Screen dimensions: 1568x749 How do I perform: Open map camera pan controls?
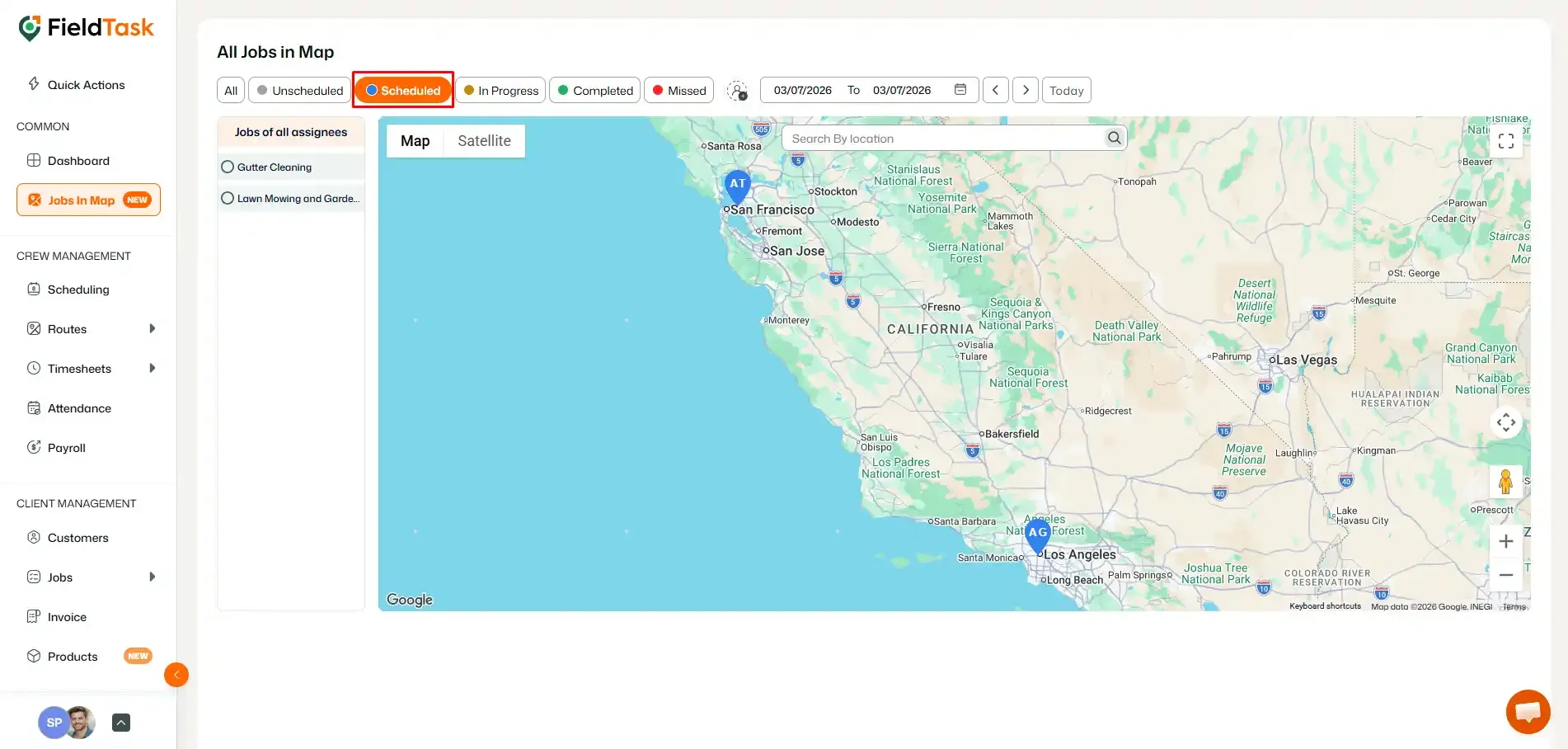1506,422
